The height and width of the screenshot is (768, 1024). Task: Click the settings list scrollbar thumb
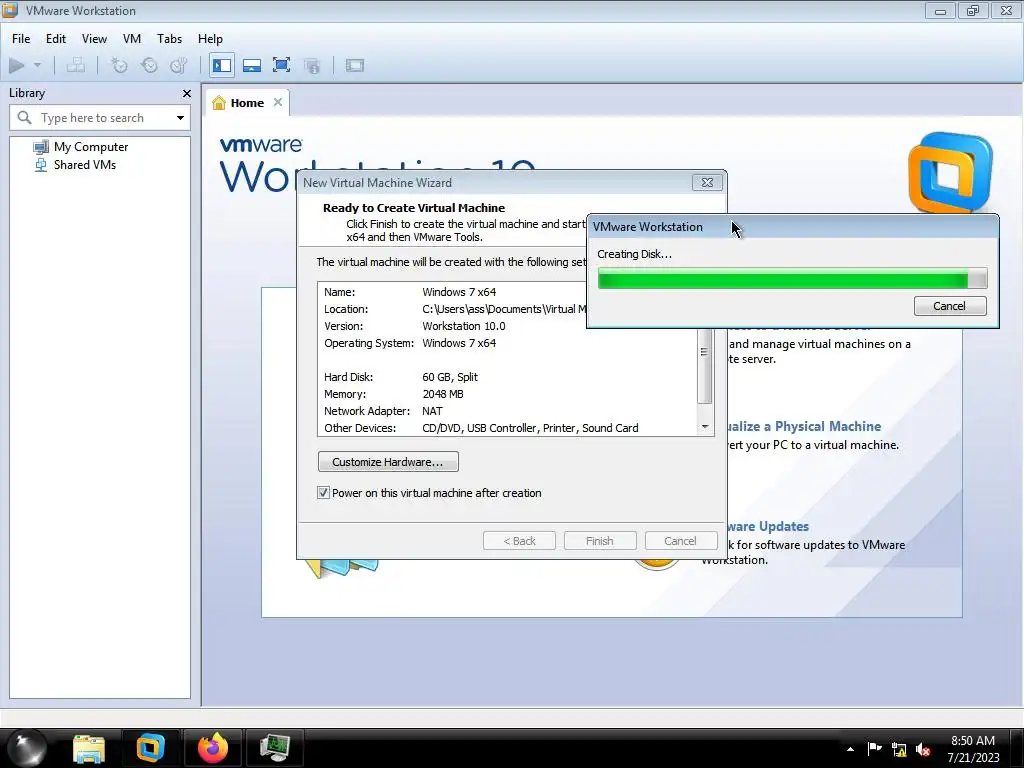704,366
